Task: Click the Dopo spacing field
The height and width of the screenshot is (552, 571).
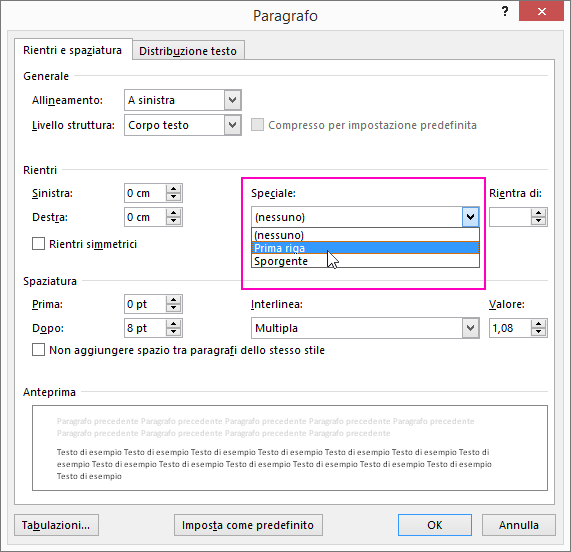Action: [x=145, y=328]
